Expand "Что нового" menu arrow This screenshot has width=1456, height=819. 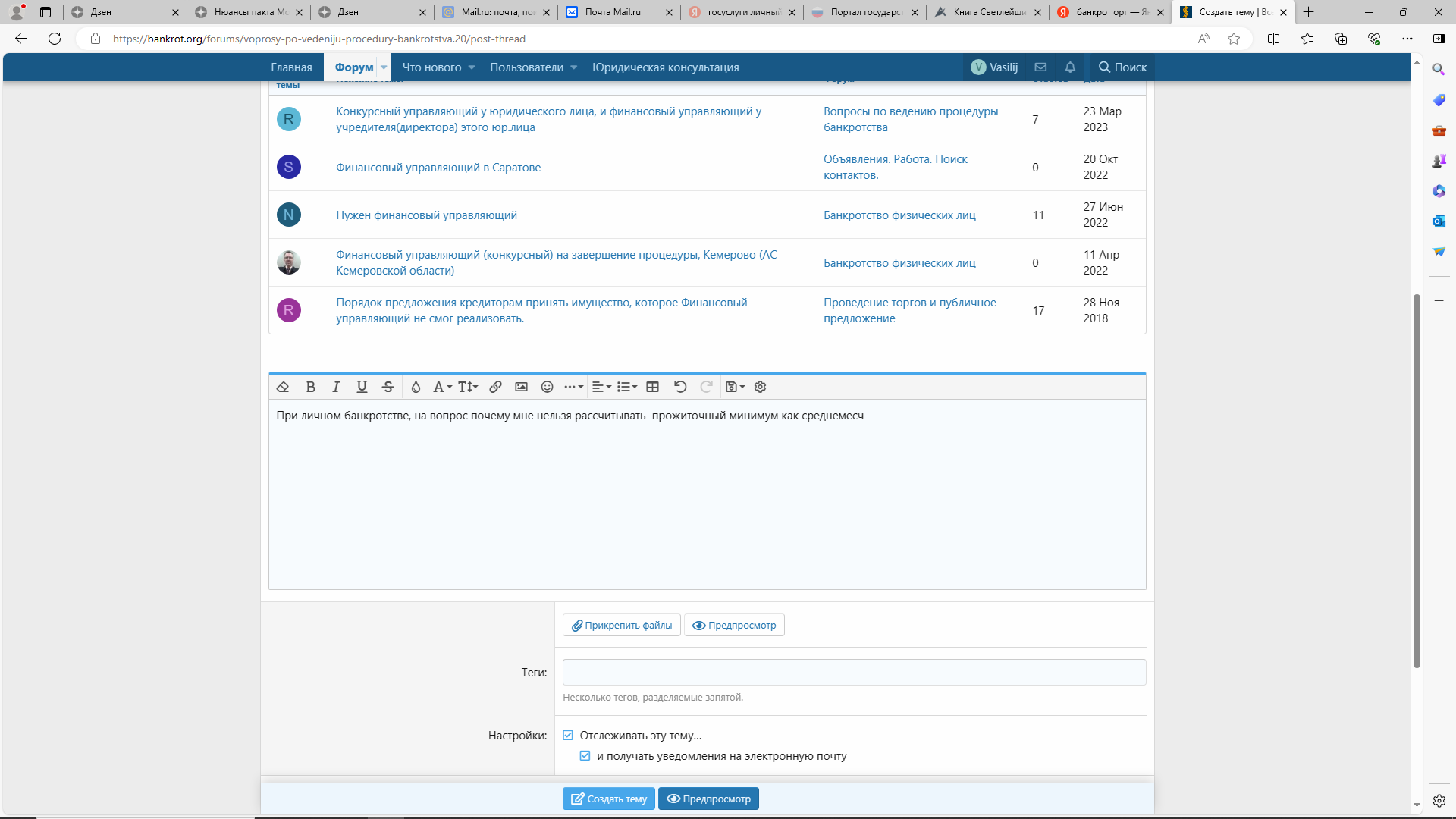pyautogui.click(x=472, y=67)
